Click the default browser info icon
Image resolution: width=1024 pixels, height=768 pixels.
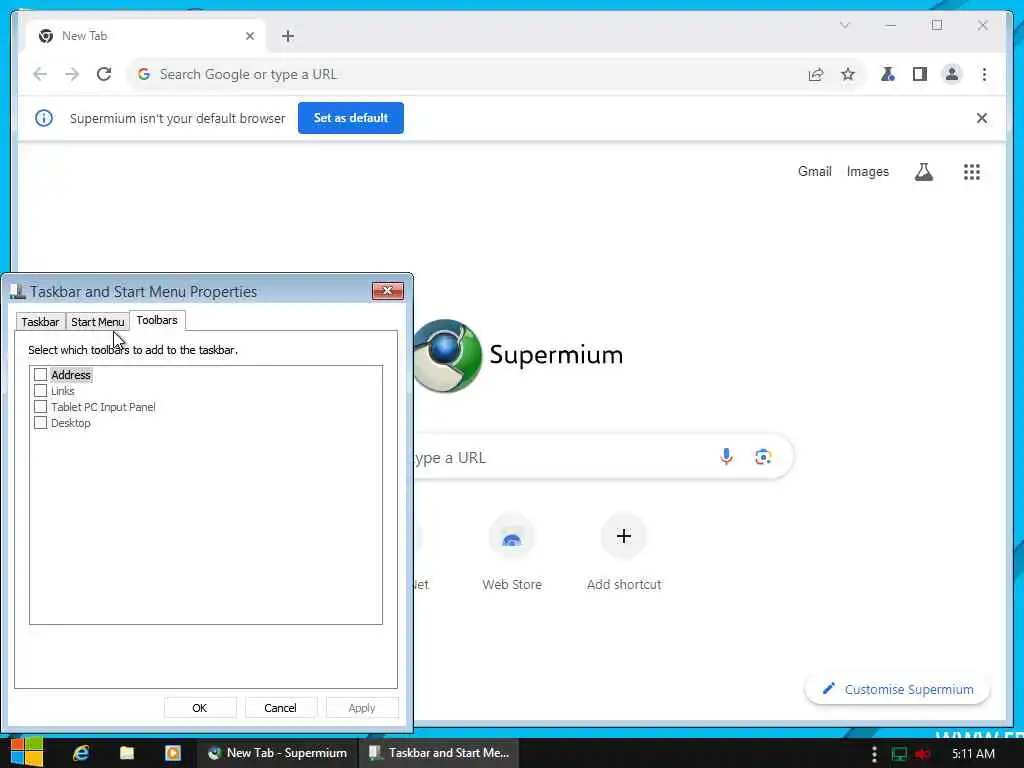pos(44,118)
